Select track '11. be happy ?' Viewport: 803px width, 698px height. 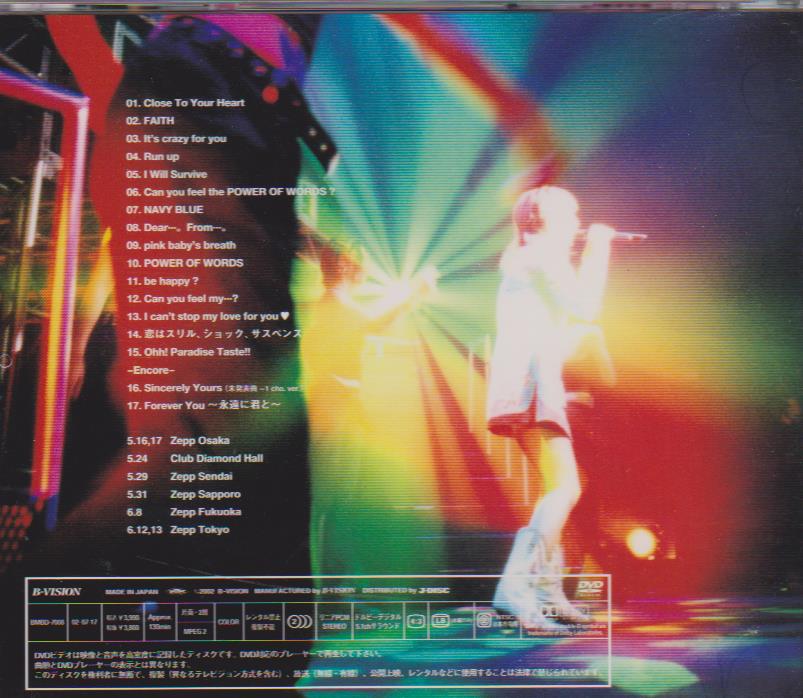pyautogui.click(x=163, y=281)
